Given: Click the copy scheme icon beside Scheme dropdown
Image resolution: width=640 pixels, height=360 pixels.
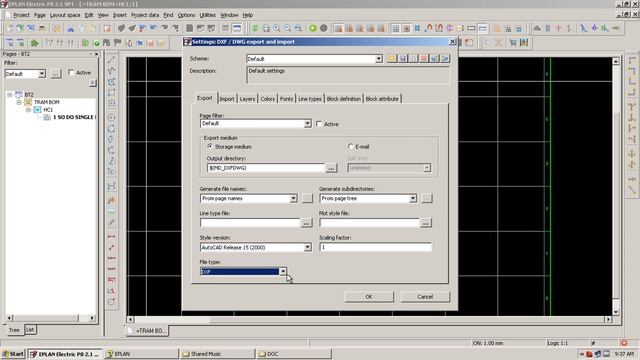Looking at the screenshot, I should (x=413, y=59).
